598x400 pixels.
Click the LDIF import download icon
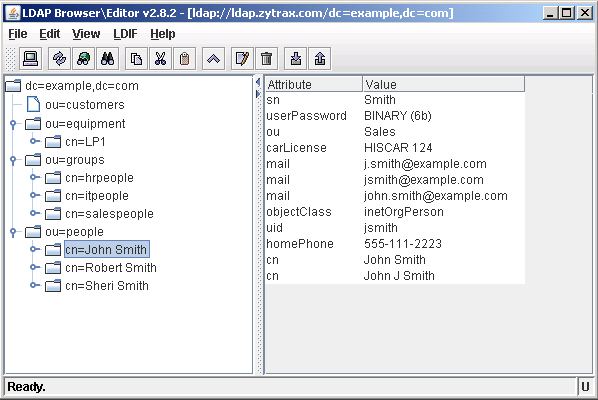click(296, 59)
